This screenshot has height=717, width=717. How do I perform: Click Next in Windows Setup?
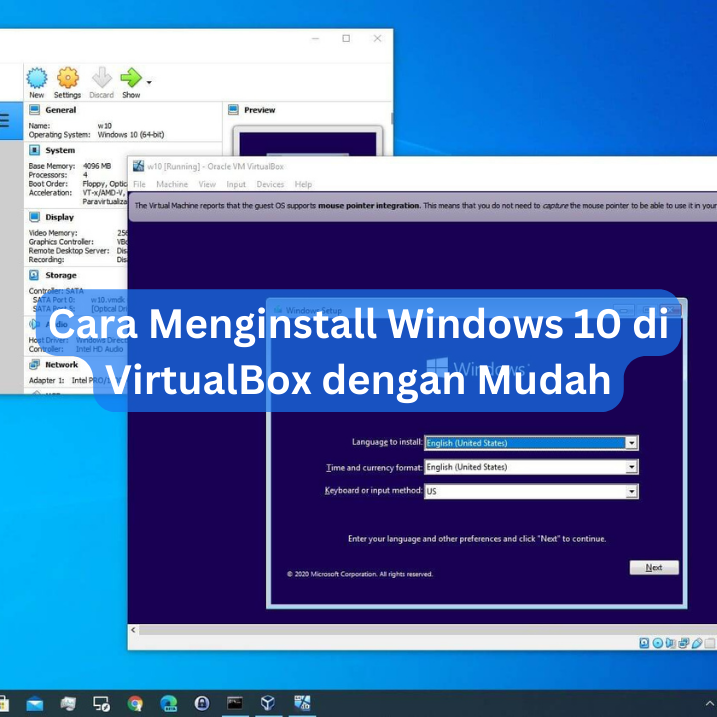tap(654, 567)
